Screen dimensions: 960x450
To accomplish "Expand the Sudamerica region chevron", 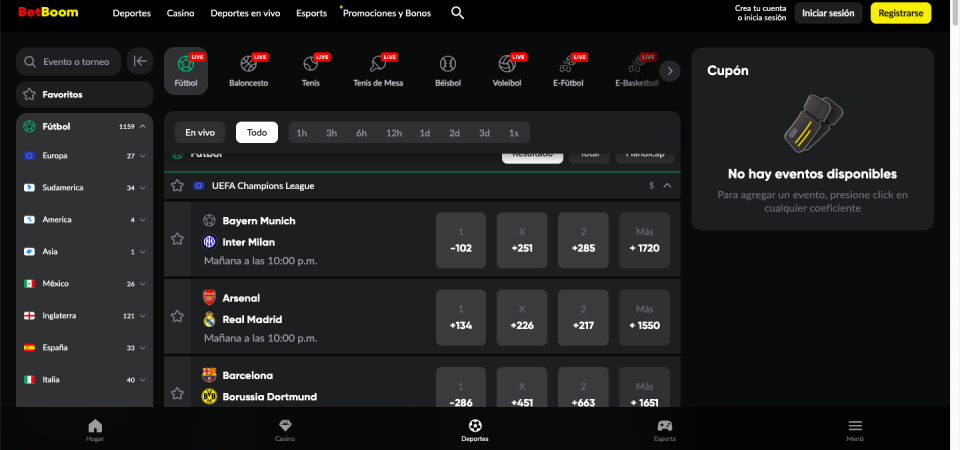I will coord(143,188).
